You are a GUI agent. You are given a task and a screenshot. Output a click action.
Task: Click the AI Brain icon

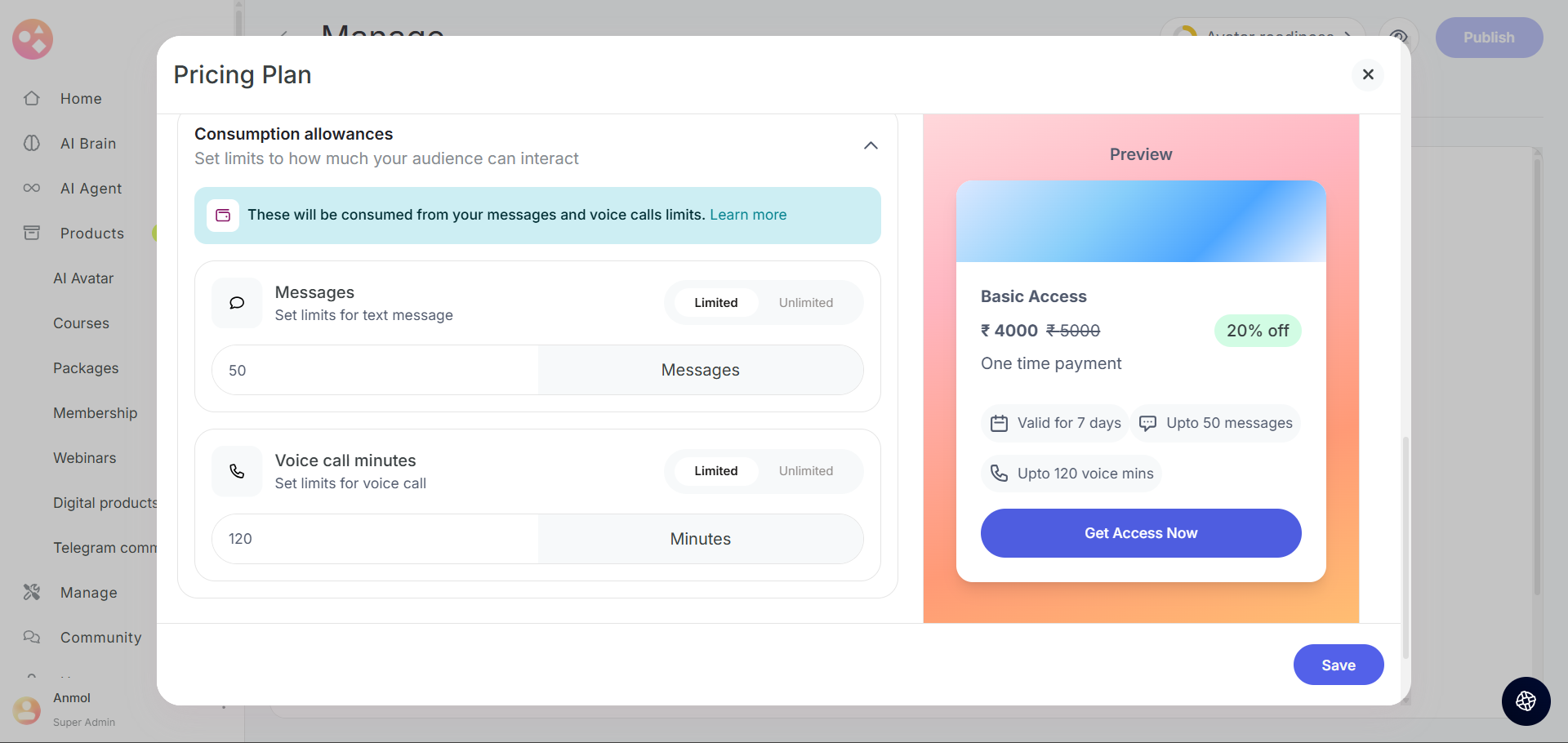click(32, 143)
